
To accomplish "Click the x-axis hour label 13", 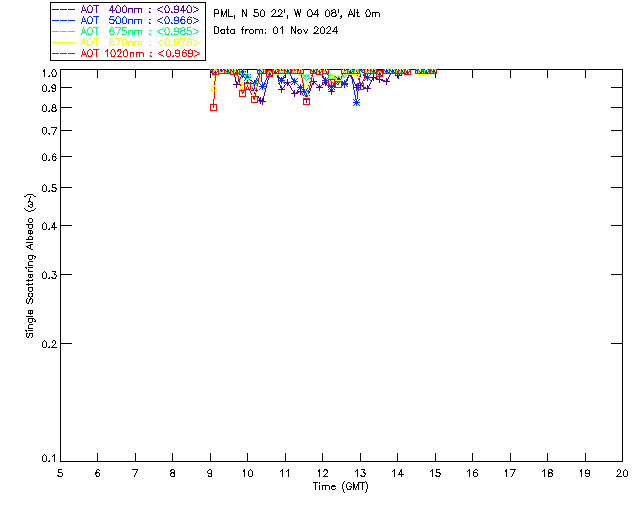I will click(360, 473).
